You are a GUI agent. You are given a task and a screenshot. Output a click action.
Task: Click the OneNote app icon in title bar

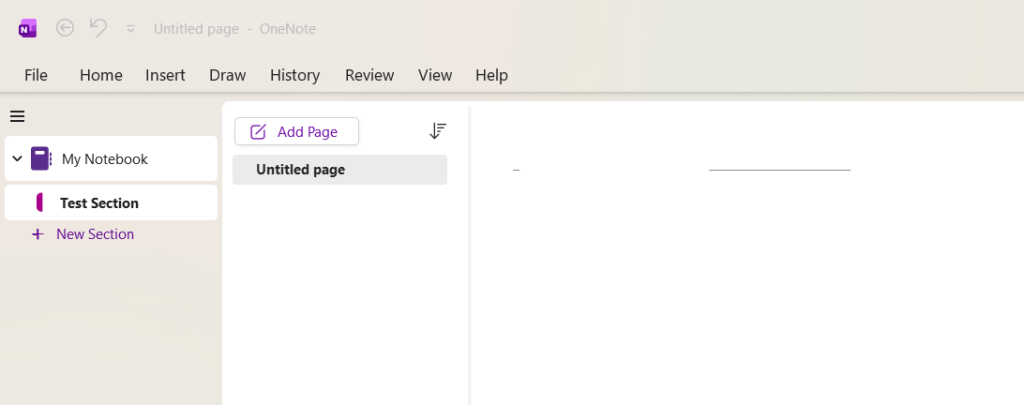27,29
